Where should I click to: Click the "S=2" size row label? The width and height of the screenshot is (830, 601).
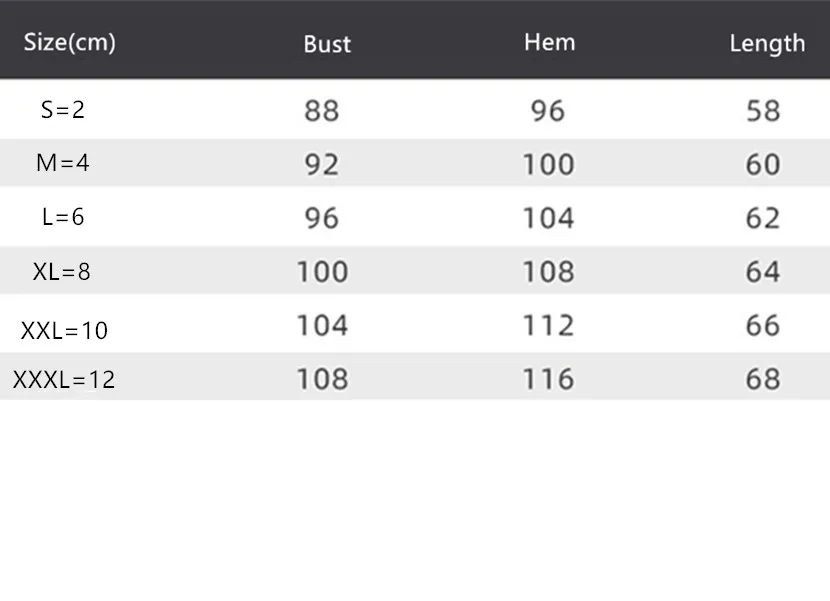[63, 110]
